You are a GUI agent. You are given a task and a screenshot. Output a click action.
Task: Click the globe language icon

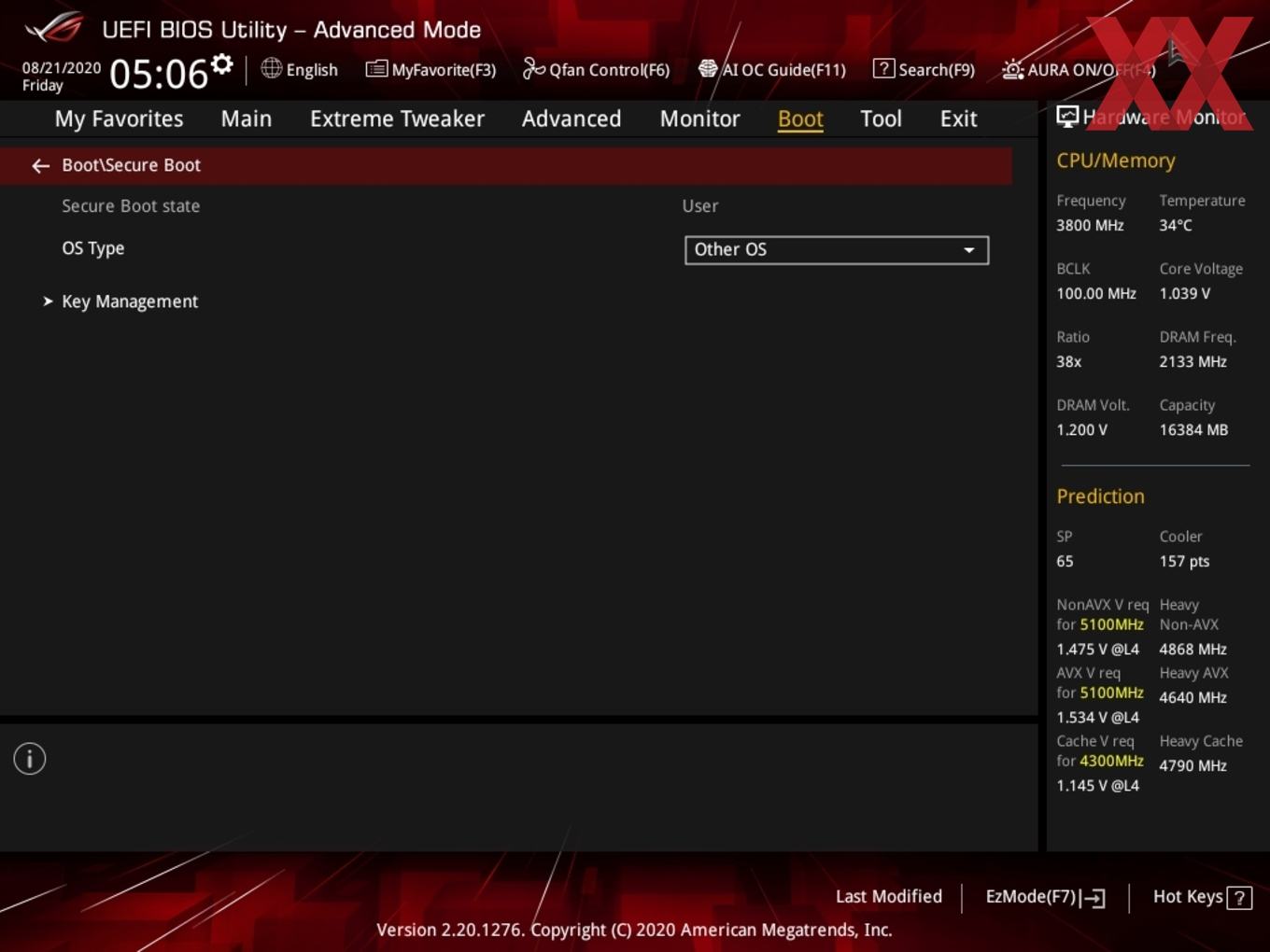[x=271, y=68]
